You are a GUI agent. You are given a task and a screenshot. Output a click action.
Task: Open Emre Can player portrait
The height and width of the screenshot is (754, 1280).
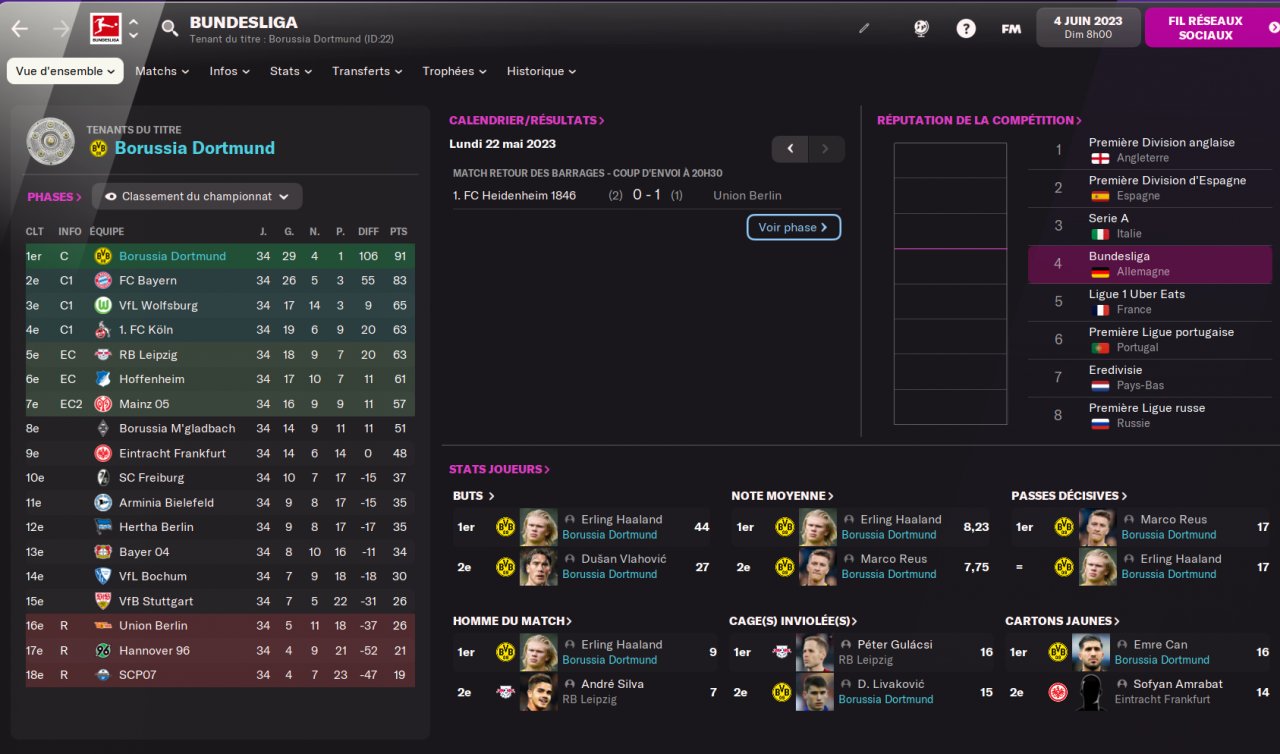pyautogui.click(x=1091, y=652)
